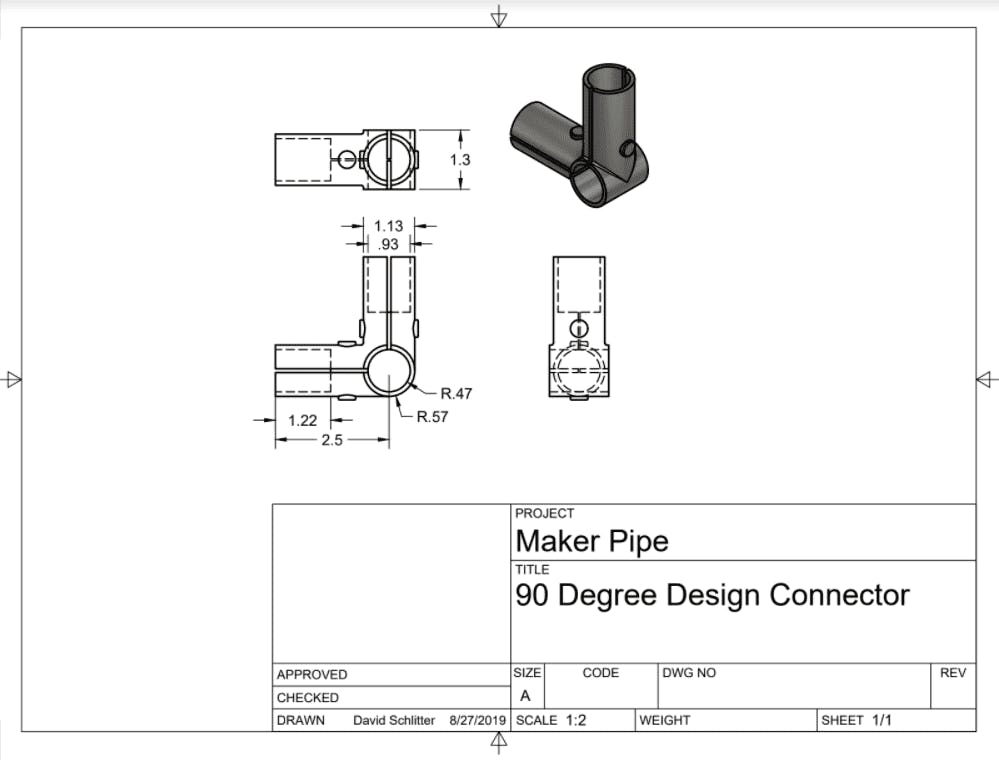Viewport: 999px width, 760px height.
Task: Click the DWG NO field
Action: pos(794,686)
